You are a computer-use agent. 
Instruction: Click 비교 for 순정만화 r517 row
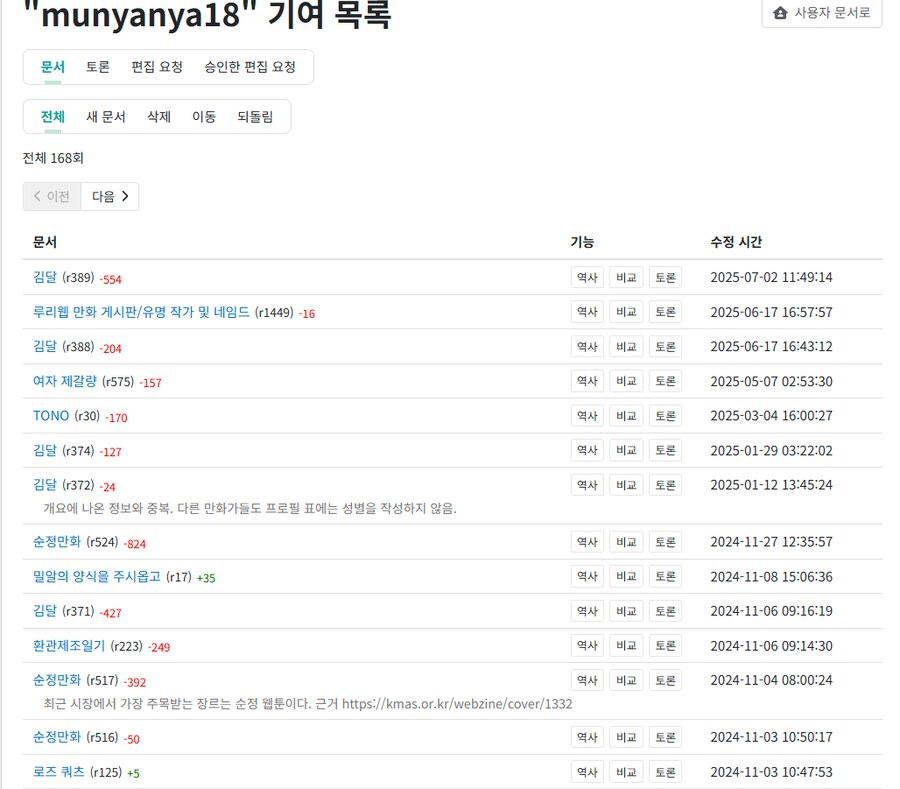pos(626,681)
